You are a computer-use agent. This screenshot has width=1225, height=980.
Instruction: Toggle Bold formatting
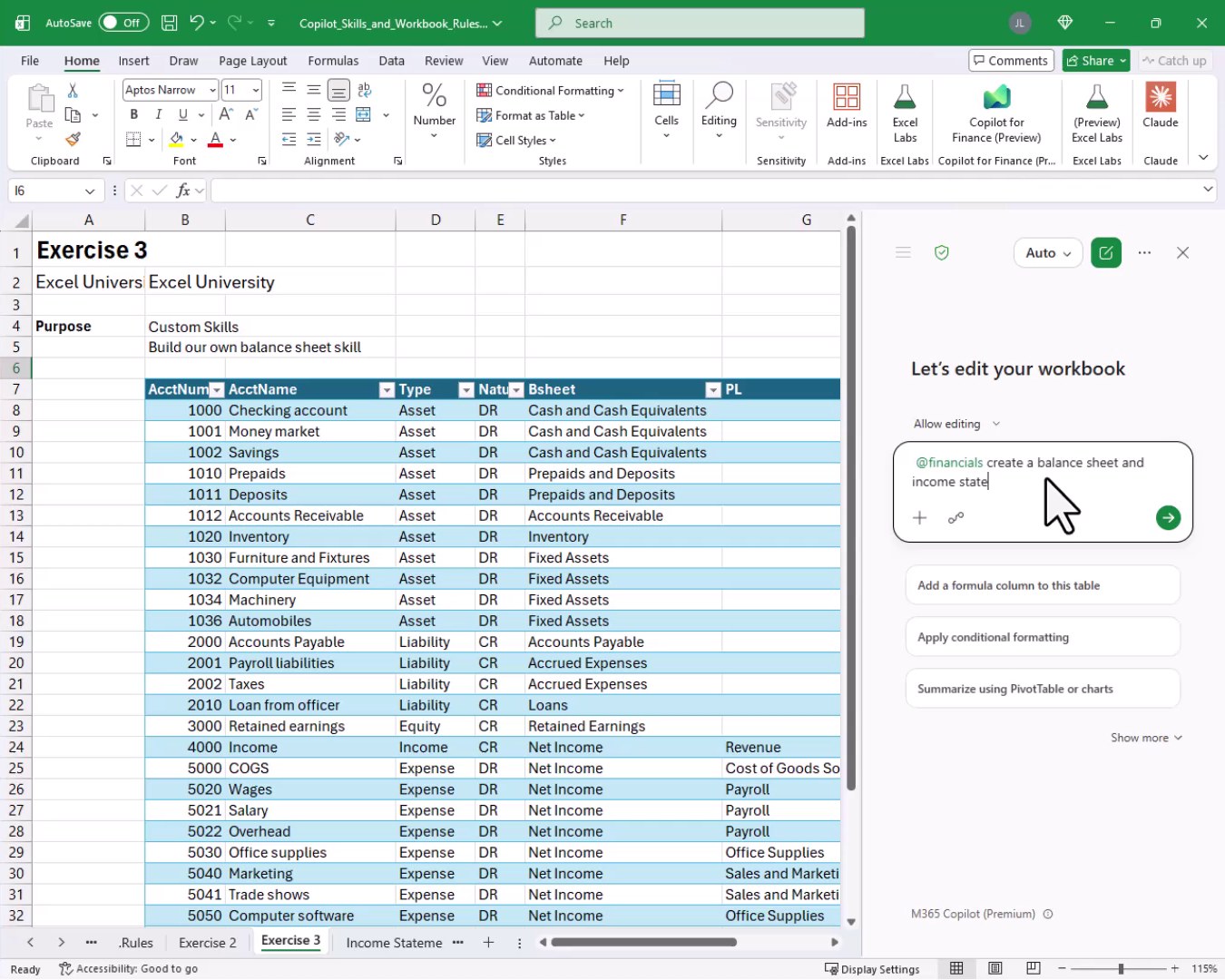coord(133,114)
